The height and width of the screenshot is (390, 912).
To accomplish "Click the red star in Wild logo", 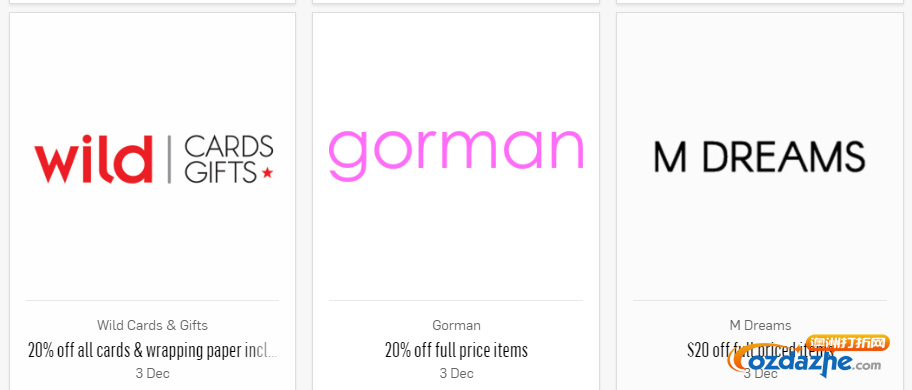I will (268, 173).
